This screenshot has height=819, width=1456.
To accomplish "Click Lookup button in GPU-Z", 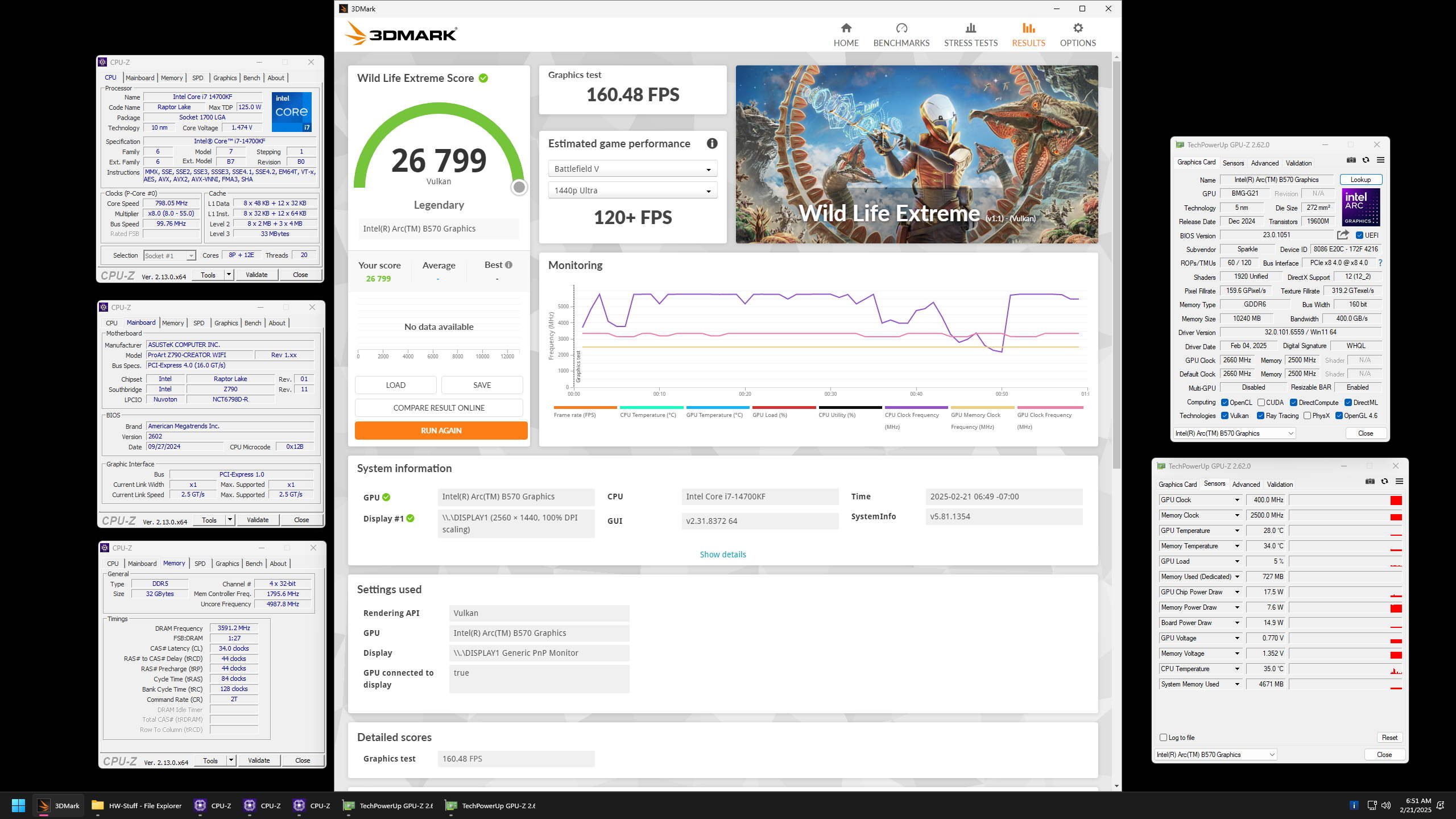I will coord(1360,180).
